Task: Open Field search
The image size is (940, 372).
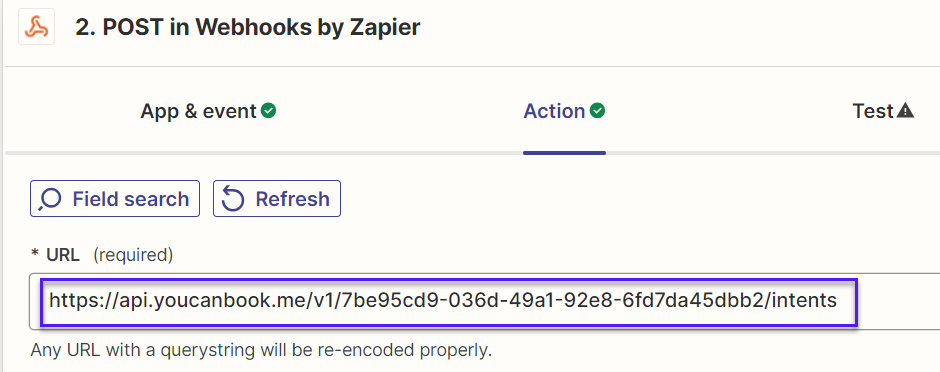Action: tap(115, 198)
